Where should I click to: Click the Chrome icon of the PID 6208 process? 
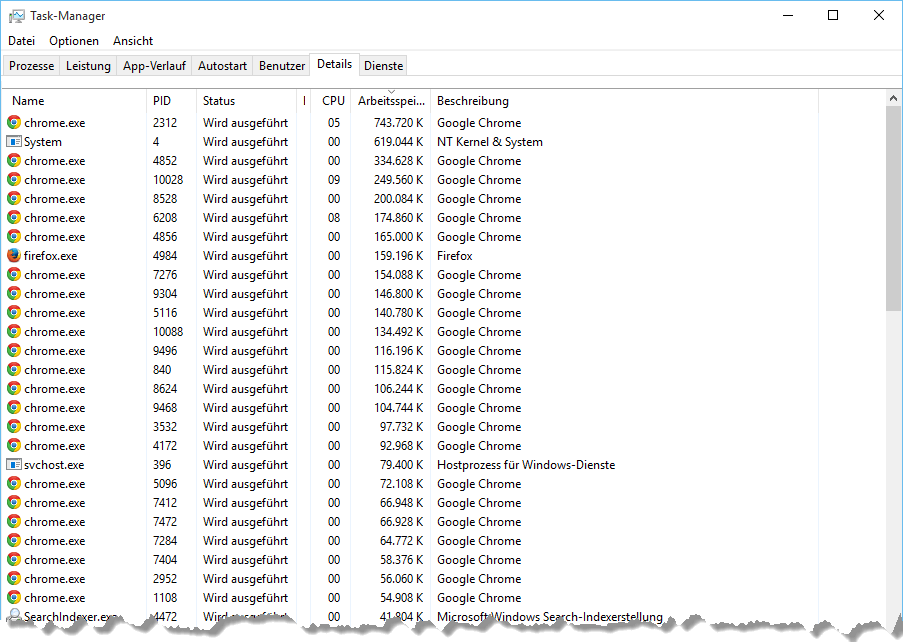point(14,217)
